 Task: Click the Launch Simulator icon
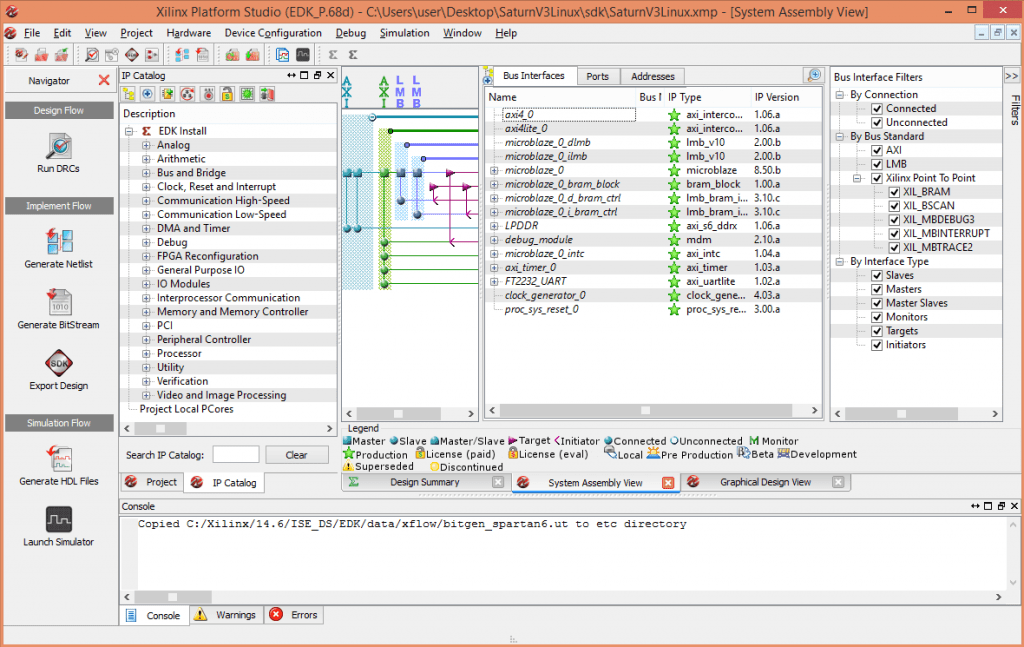(59, 519)
